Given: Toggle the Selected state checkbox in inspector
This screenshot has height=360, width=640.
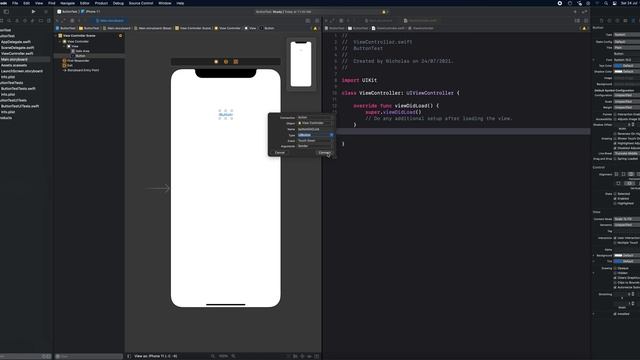Looking at the screenshot, I should (x=615, y=194).
